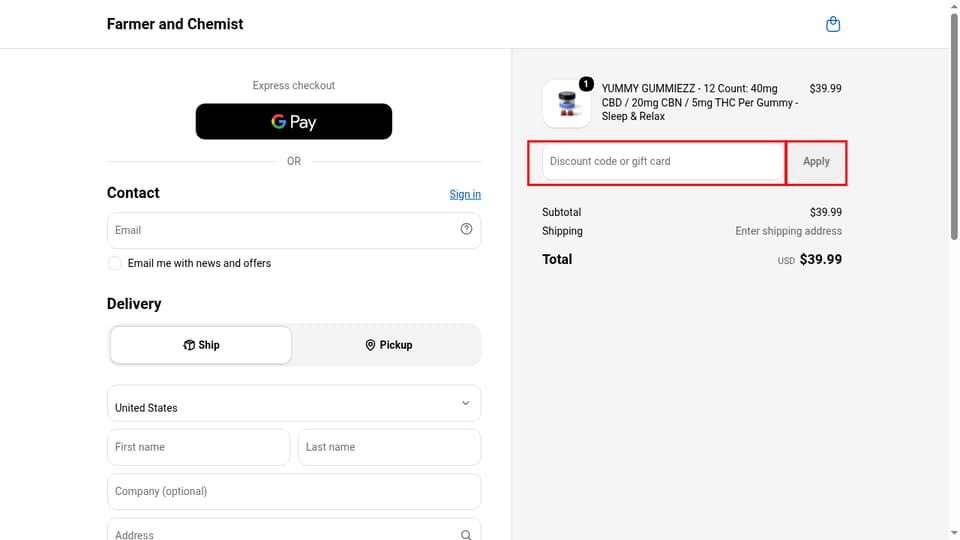Click the Enter shipping address text
The width and height of the screenshot is (960, 540).
coord(789,231)
